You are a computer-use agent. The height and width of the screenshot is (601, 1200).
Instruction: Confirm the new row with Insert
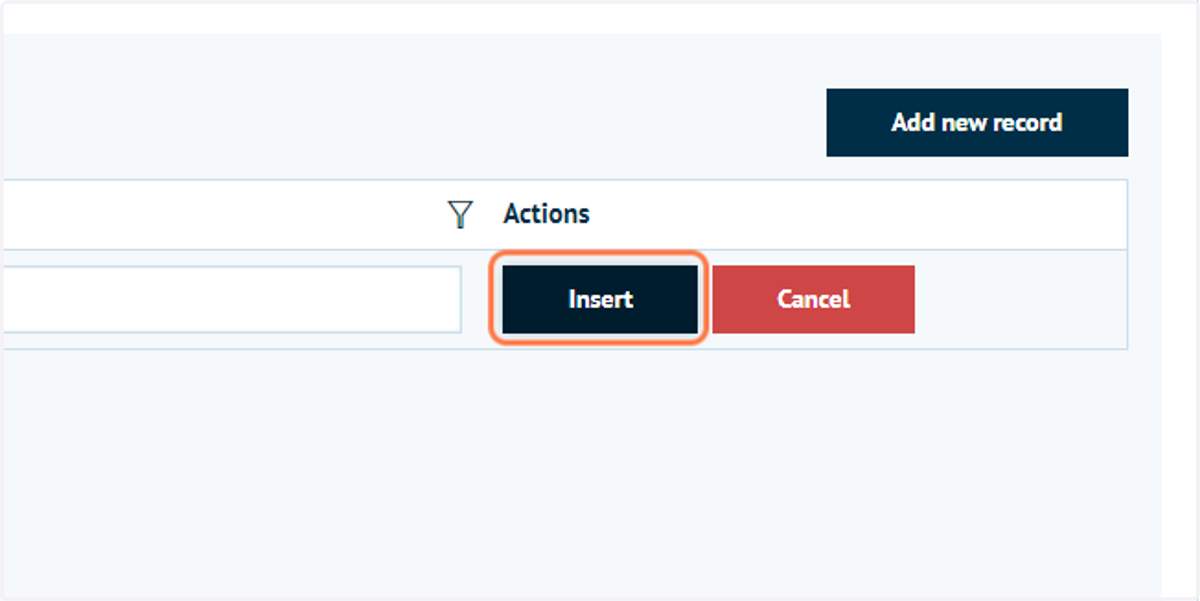point(600,299)
